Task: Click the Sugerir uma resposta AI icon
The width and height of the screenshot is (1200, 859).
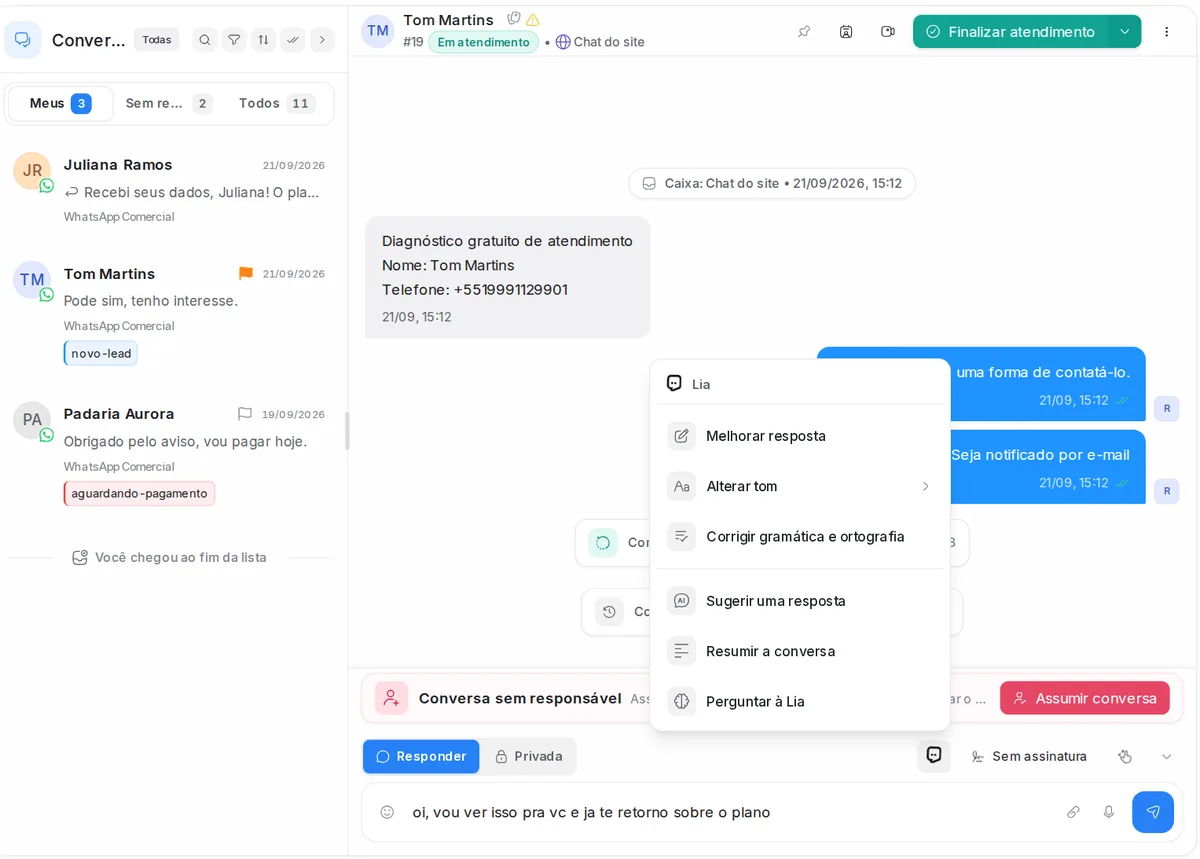Action: [x=681, y=601]
